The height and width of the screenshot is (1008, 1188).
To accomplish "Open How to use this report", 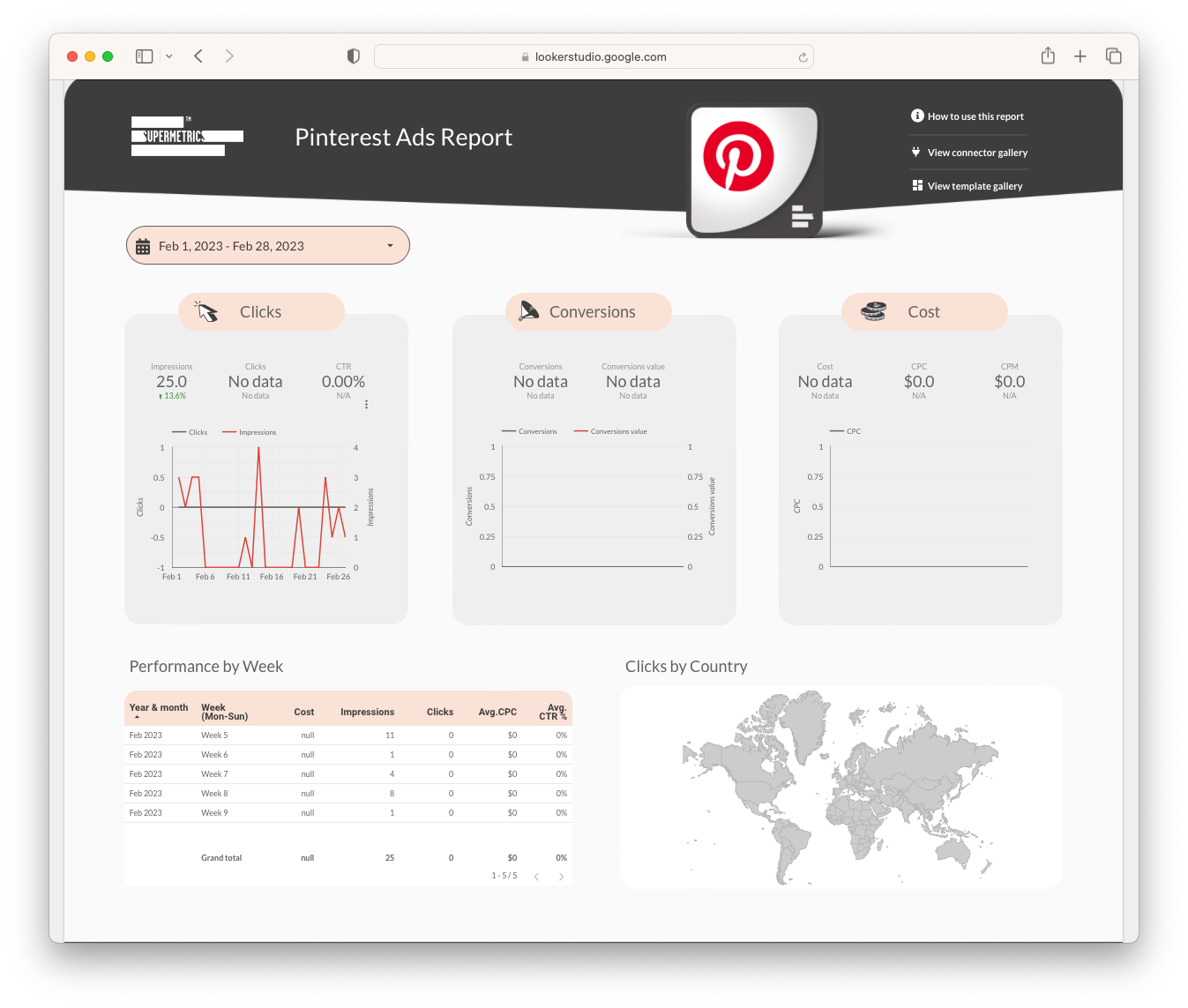I will pos(975,116).
